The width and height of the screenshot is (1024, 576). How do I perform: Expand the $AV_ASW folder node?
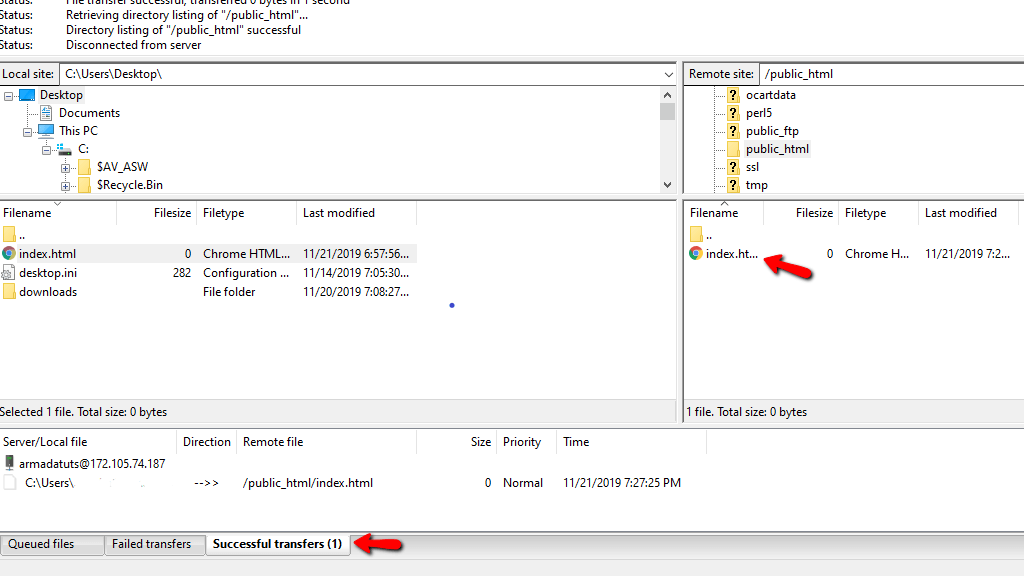(x=65, y=168)
